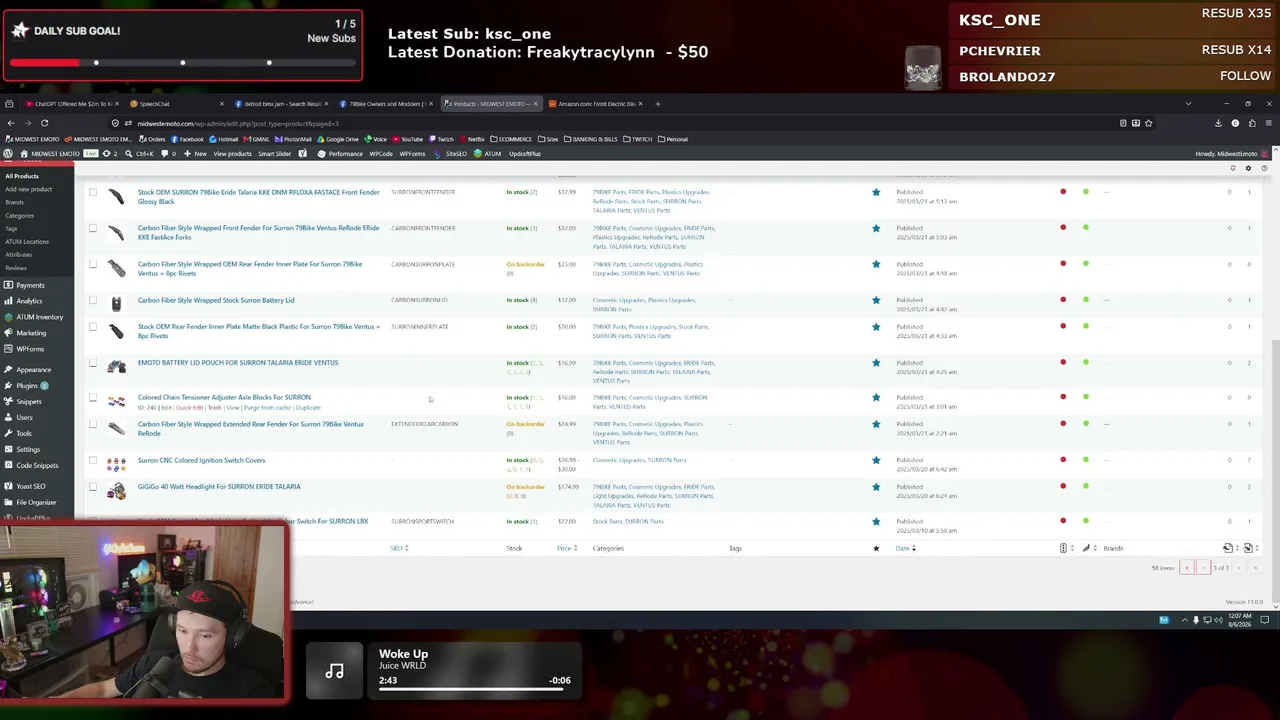Image resolution: width=1280 pixels, height=720 pixels.
Task: Click Trash under Colored Chain Tensioner row
Action: point(214,408)
